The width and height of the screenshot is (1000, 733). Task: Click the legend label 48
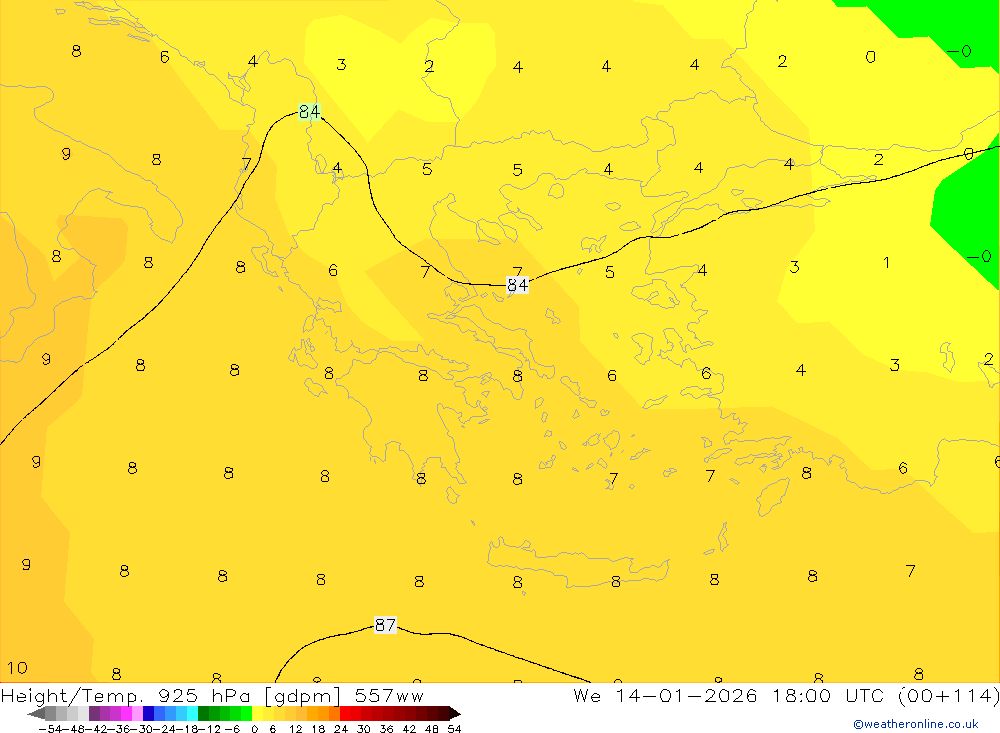432,729
